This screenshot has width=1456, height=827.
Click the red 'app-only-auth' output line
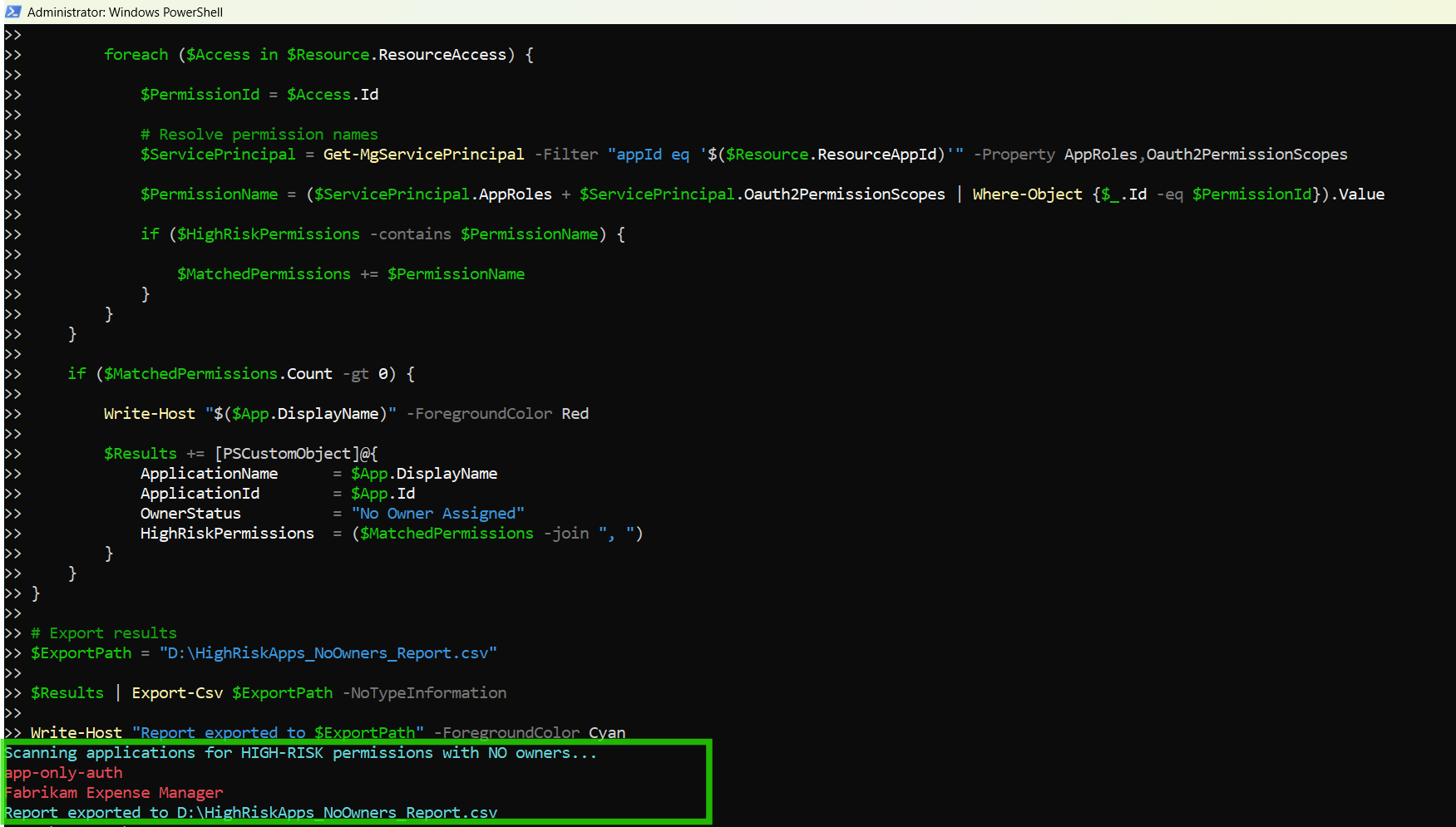coord(64,773)
